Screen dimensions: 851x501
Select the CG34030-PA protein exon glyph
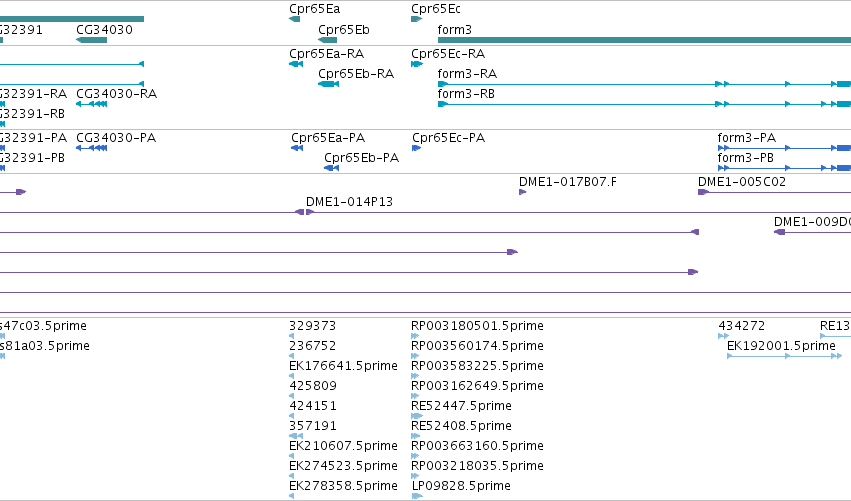click(92, 148)
